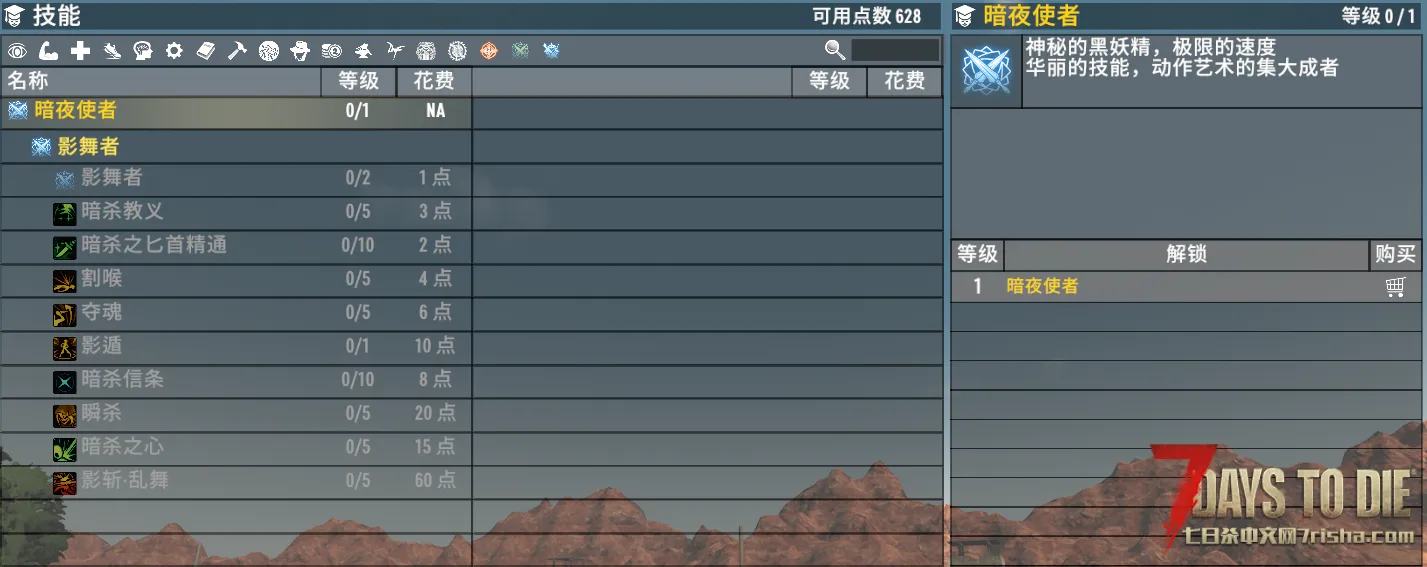
Task: Select the 割喉 skill entry
Action: pos(102,279)
